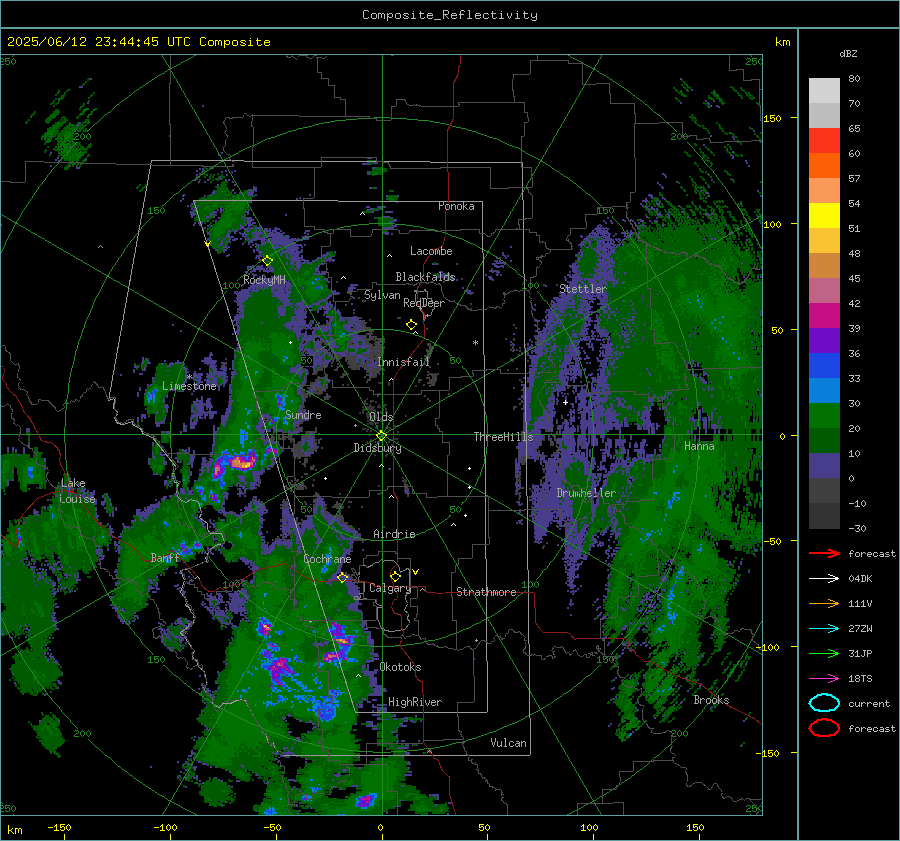
Task: Click the Ponoka town label
Action: point(456,206)
